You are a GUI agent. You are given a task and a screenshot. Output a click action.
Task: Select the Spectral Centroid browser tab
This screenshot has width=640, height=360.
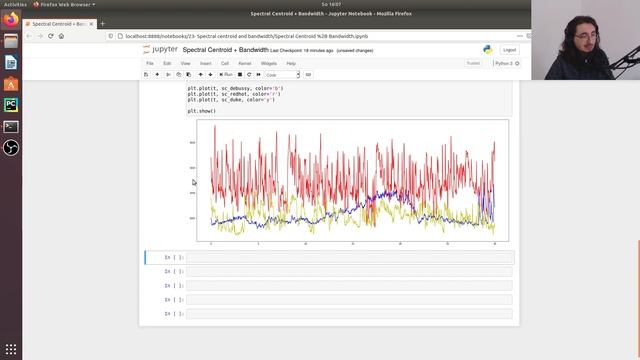tap(60, 24)
